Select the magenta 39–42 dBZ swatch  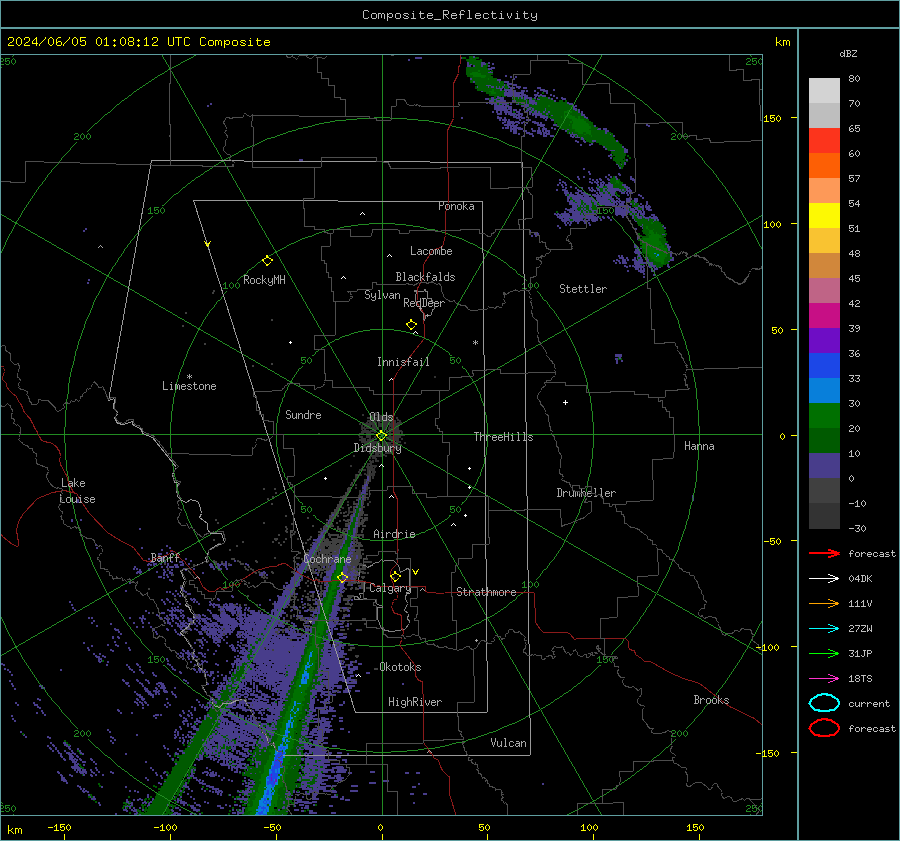(x=824, y=316)
